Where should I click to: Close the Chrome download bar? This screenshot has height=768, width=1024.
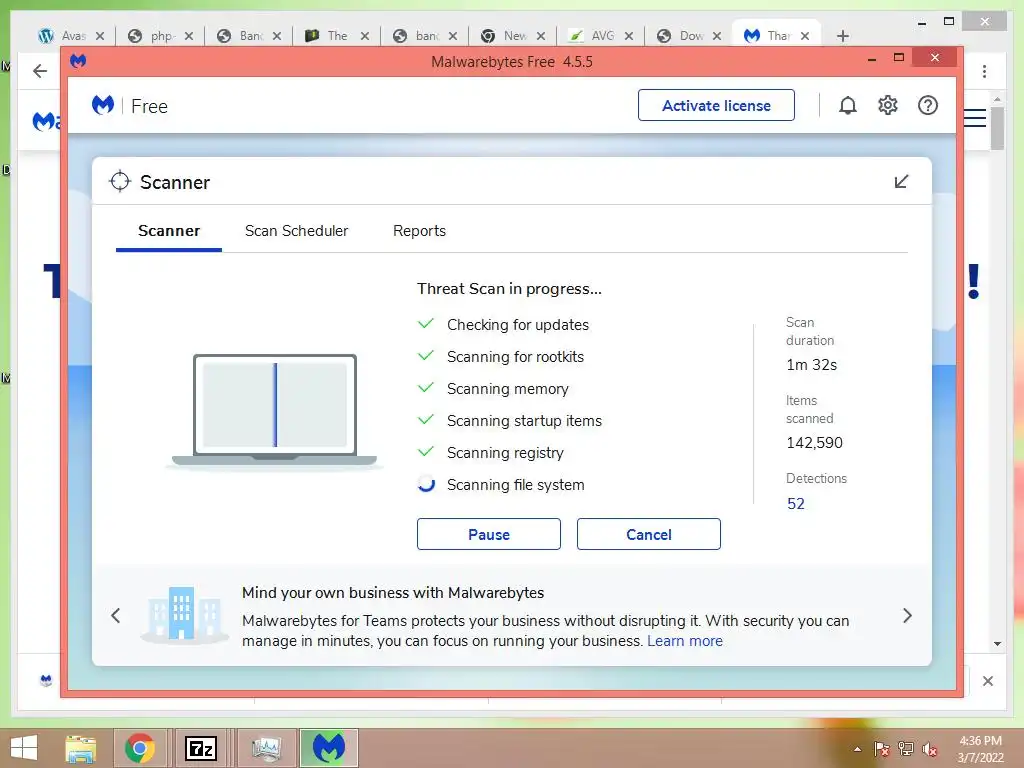tap(987, 681)
